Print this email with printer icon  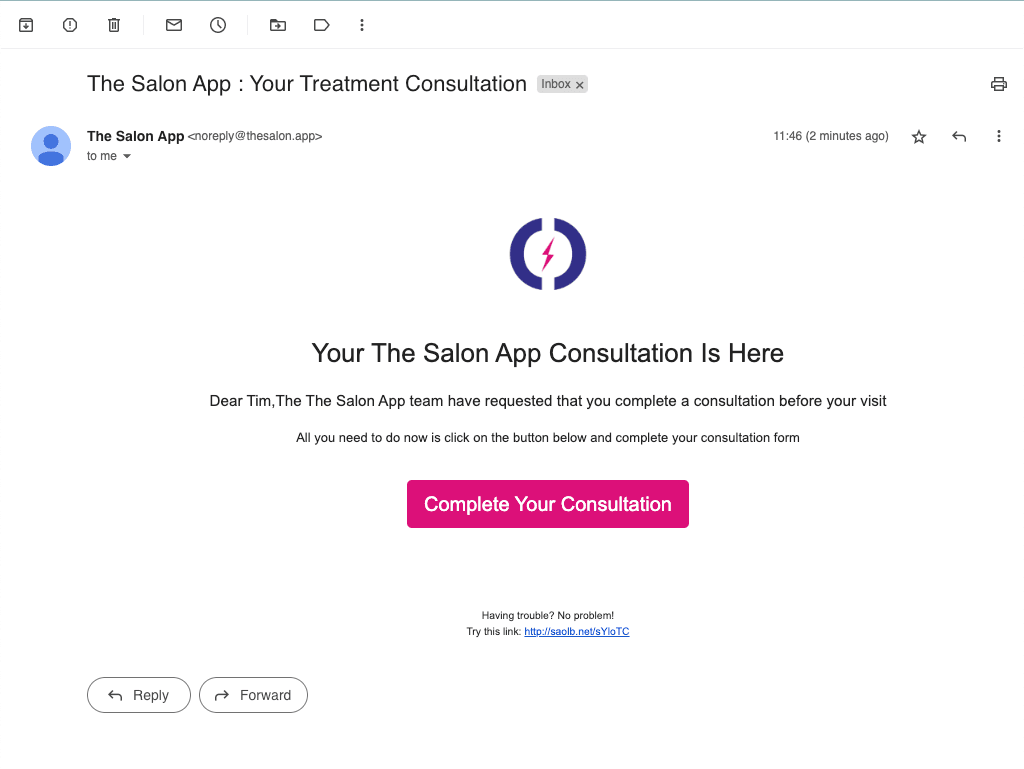click(998, 84)
